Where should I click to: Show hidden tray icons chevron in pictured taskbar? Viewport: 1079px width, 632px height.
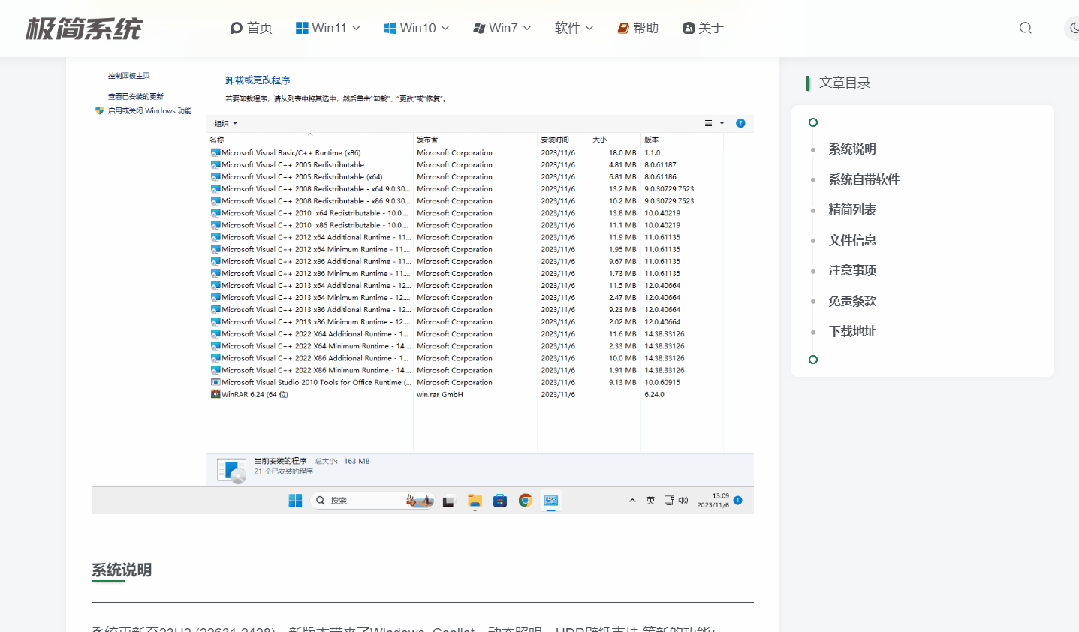(x=632, y=501)
